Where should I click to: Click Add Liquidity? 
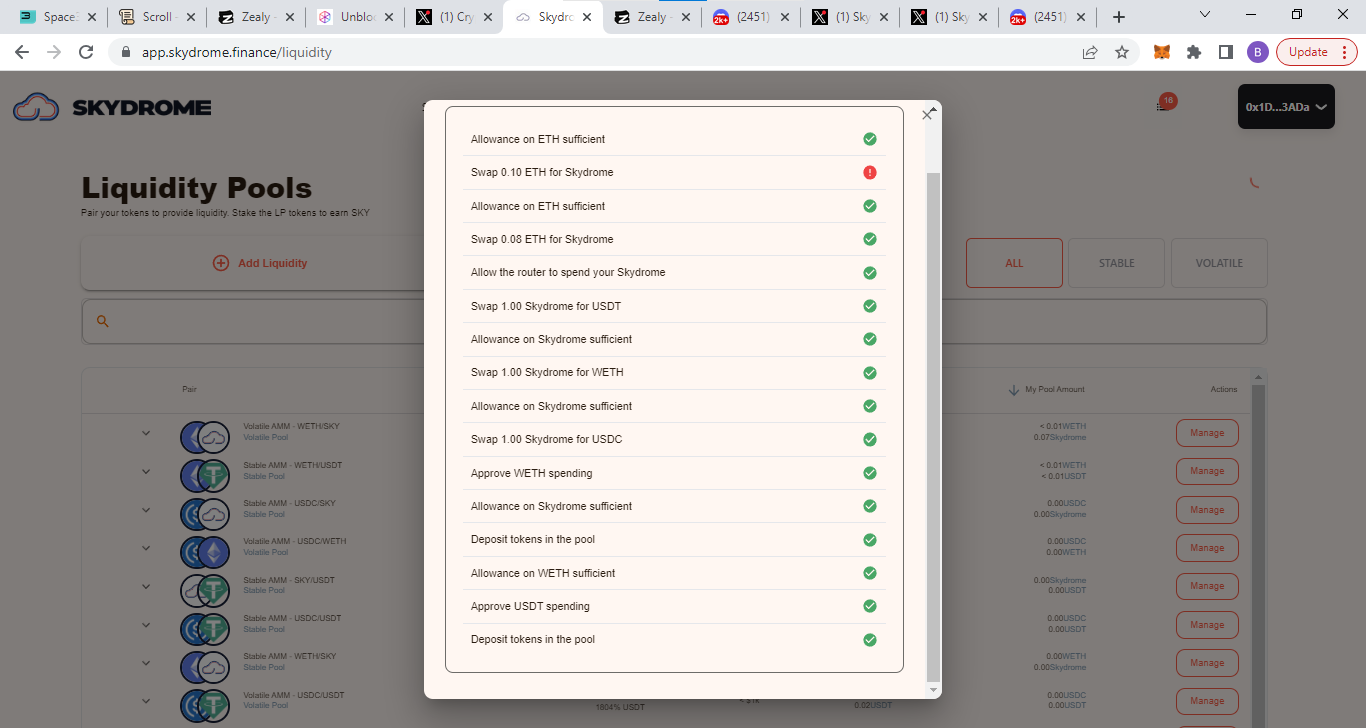(260, 263)
